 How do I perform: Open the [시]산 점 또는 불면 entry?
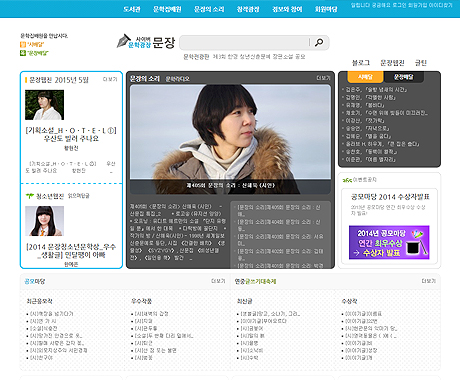tap(156, 350)
